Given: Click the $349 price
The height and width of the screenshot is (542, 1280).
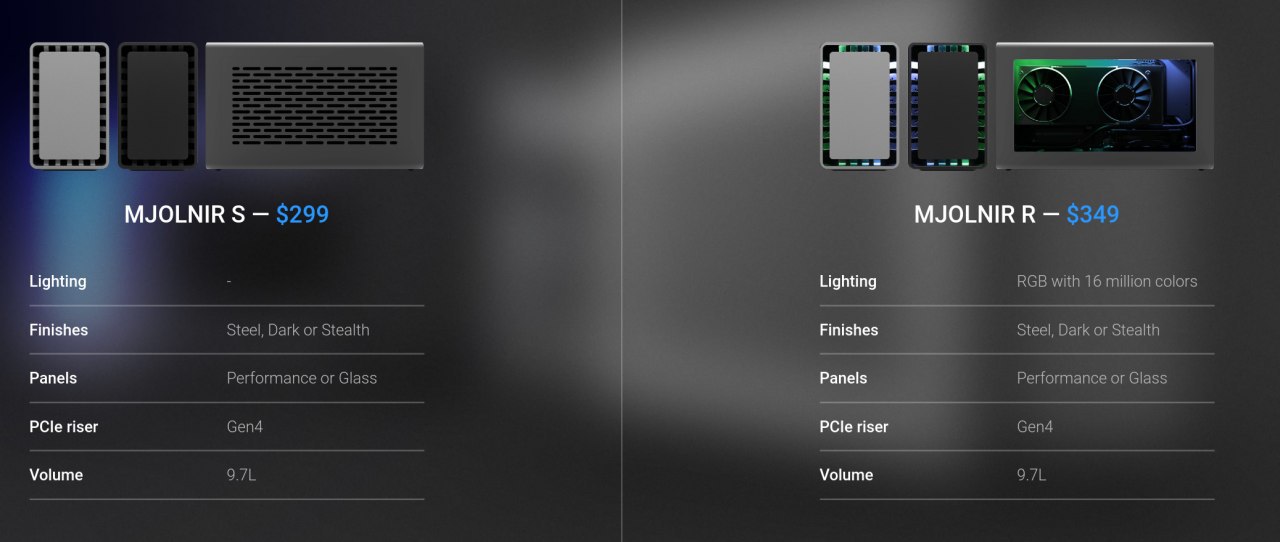Looking at the screenshot, I should [x=1093, y=214].
